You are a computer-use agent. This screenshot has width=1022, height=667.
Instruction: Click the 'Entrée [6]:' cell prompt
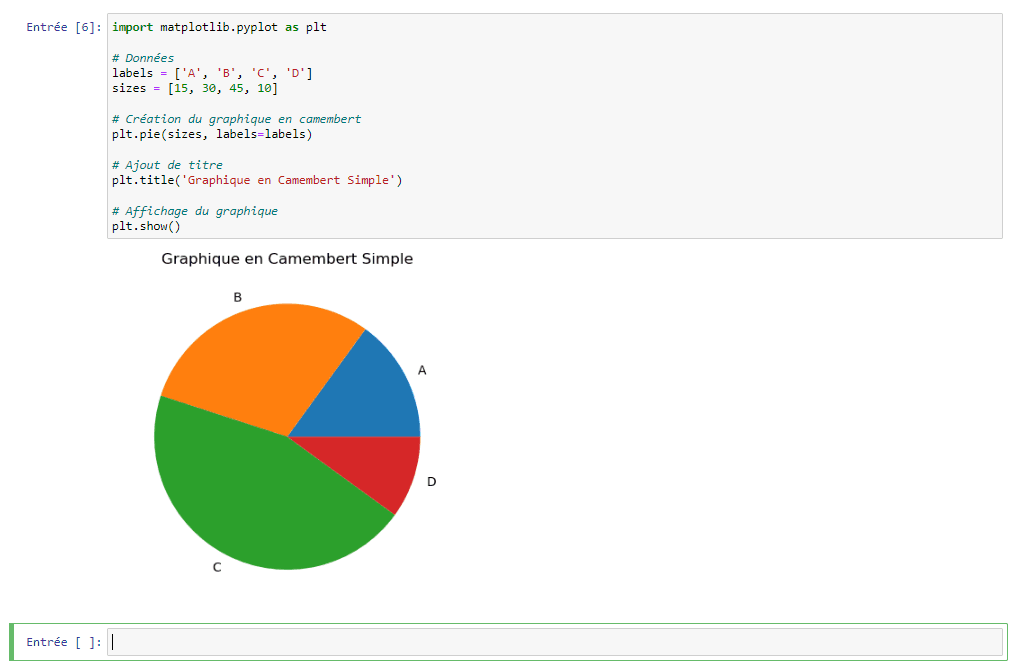tap(64, 27)
